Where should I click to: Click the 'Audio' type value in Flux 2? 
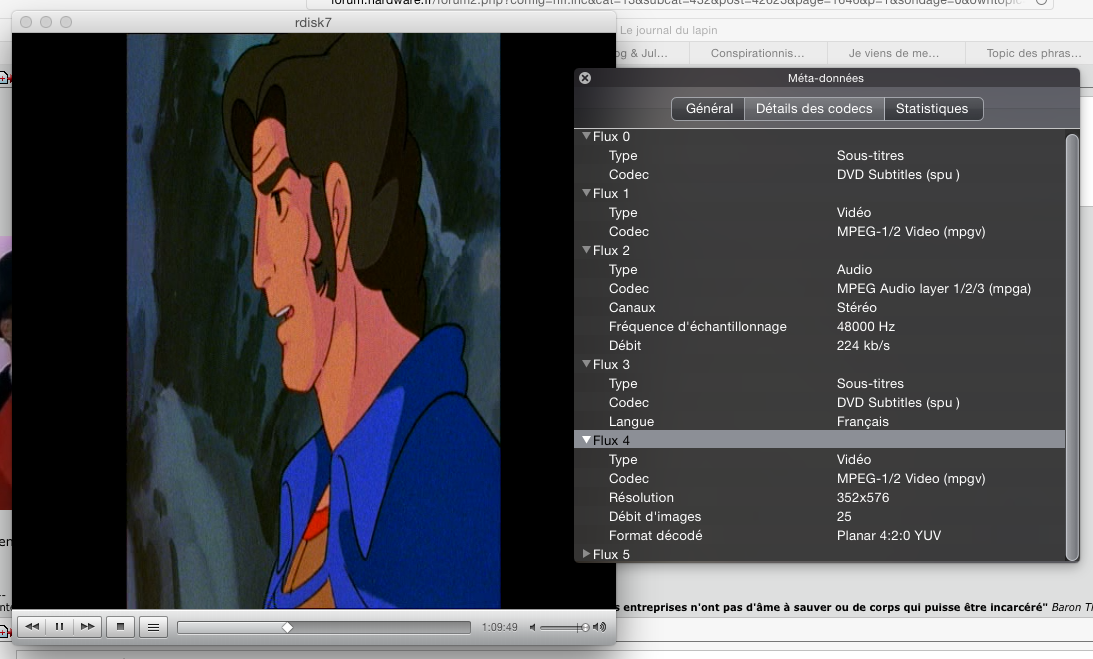pos(855,269)
